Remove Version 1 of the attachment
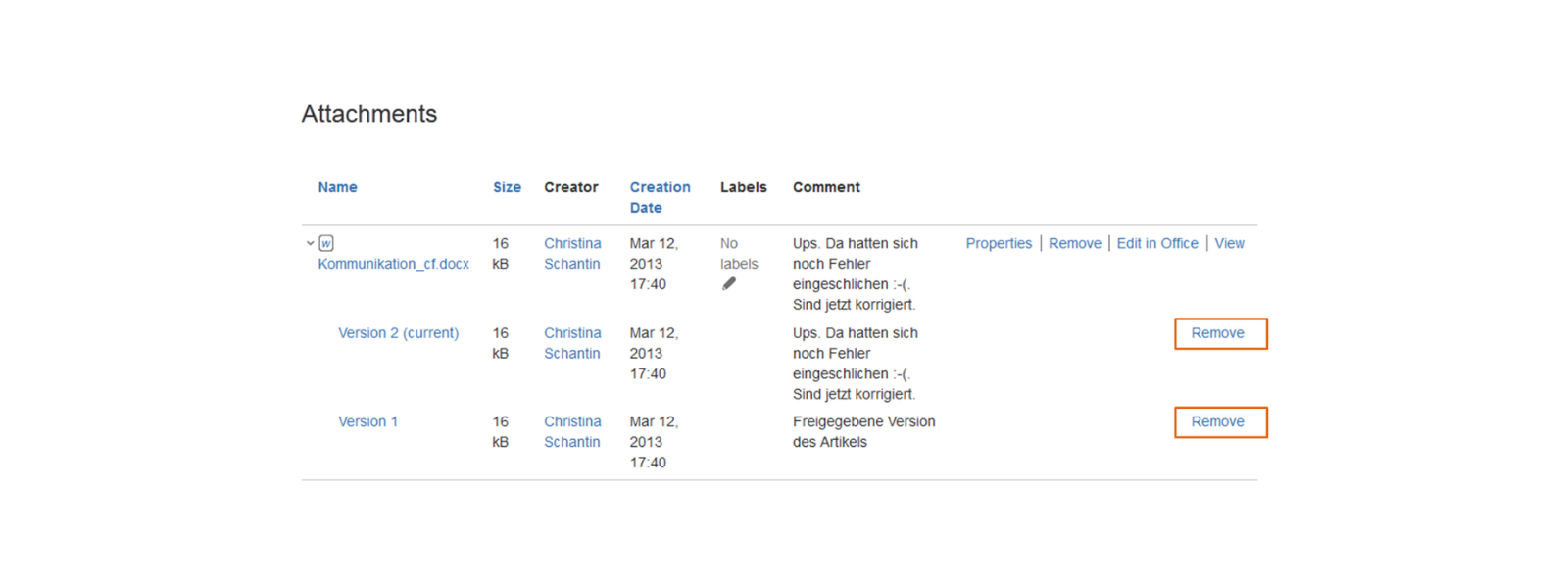Image resolution: width=1568 pixels, height=588 pixels. pos(1217,421)
